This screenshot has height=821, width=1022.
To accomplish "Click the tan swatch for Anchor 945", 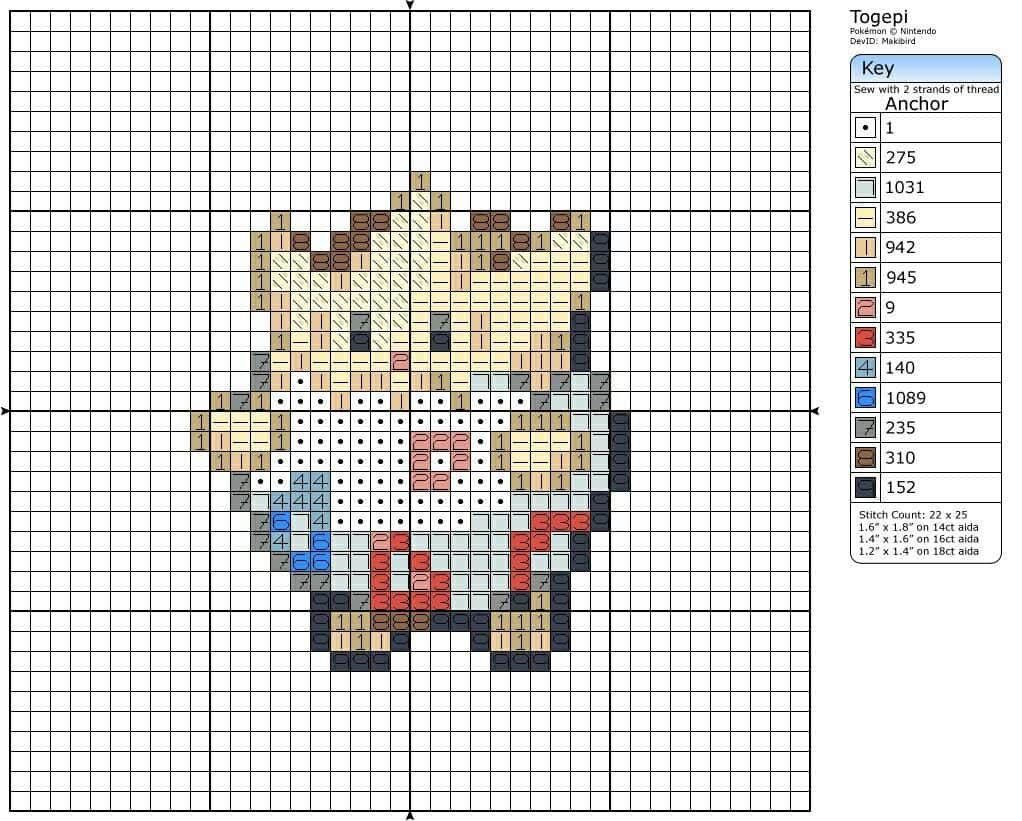I will (865, 278).
